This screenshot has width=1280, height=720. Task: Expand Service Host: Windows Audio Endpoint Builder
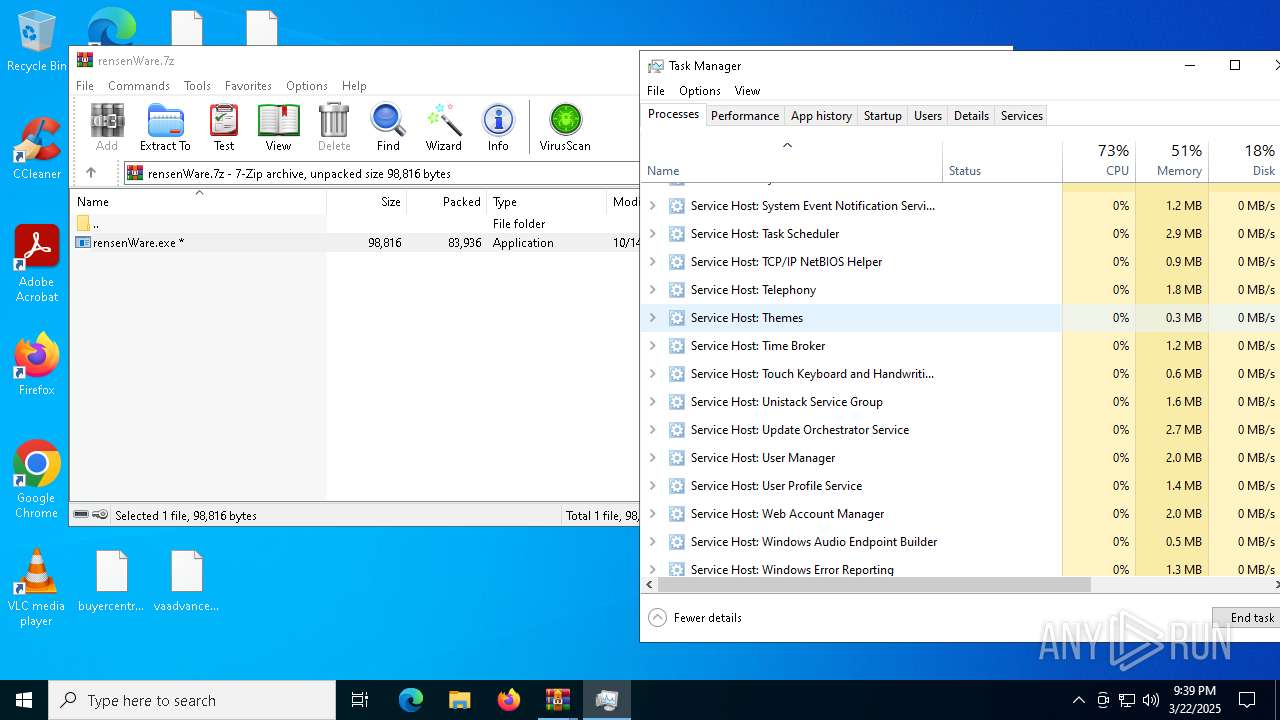click(x=653, y=541)
